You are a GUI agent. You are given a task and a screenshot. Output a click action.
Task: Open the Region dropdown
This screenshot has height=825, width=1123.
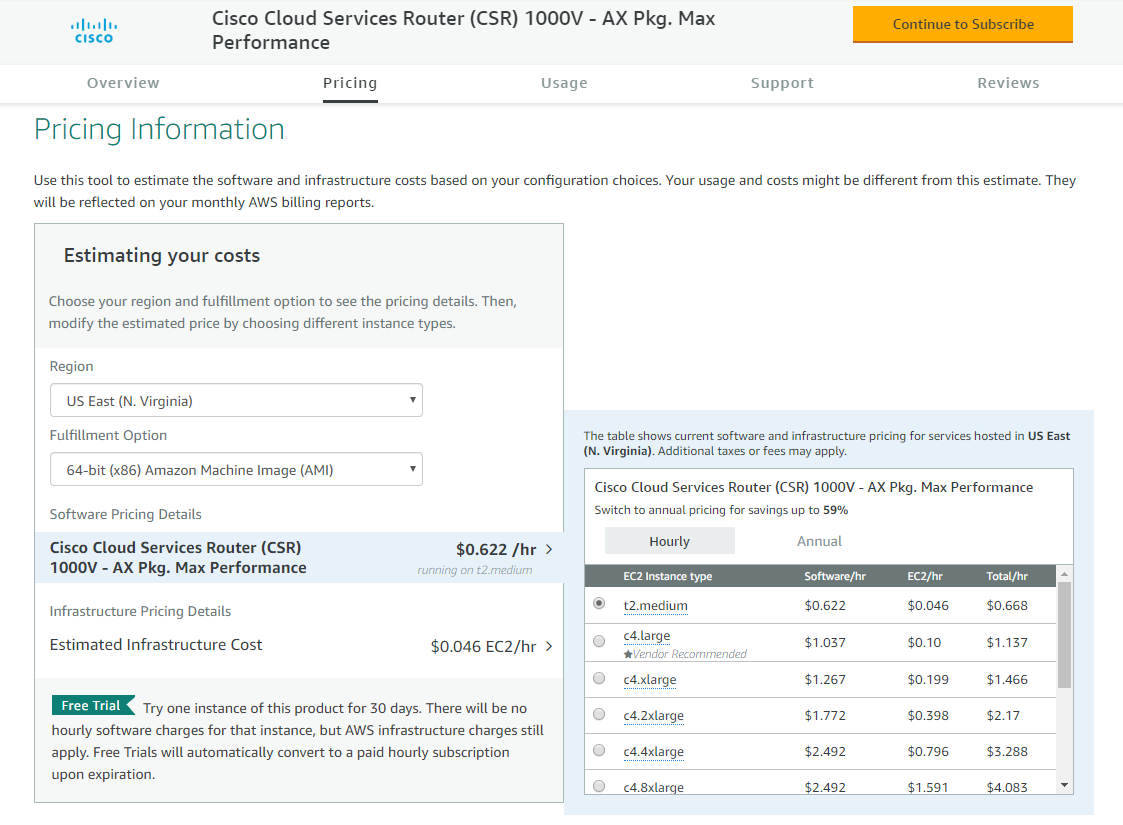tap(236, 401)
